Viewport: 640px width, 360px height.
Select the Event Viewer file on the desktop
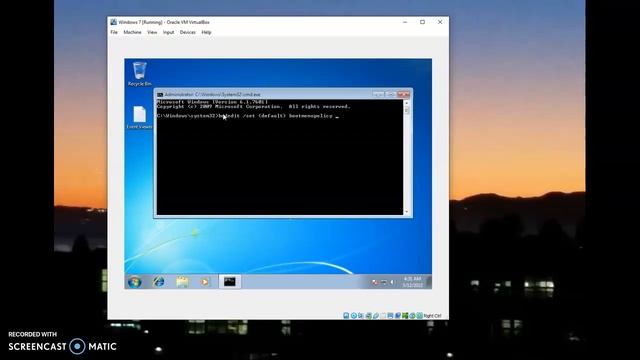(x=139, y=117)
